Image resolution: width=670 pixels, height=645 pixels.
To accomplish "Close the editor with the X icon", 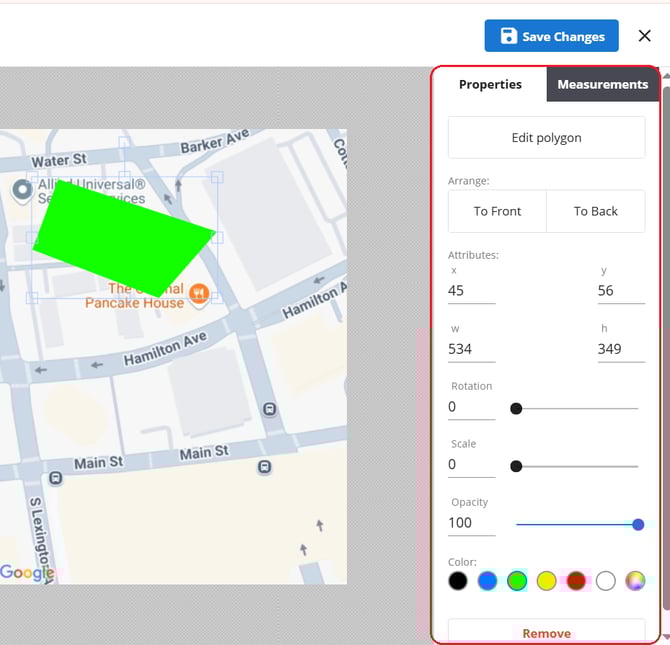I will point(644,36).
